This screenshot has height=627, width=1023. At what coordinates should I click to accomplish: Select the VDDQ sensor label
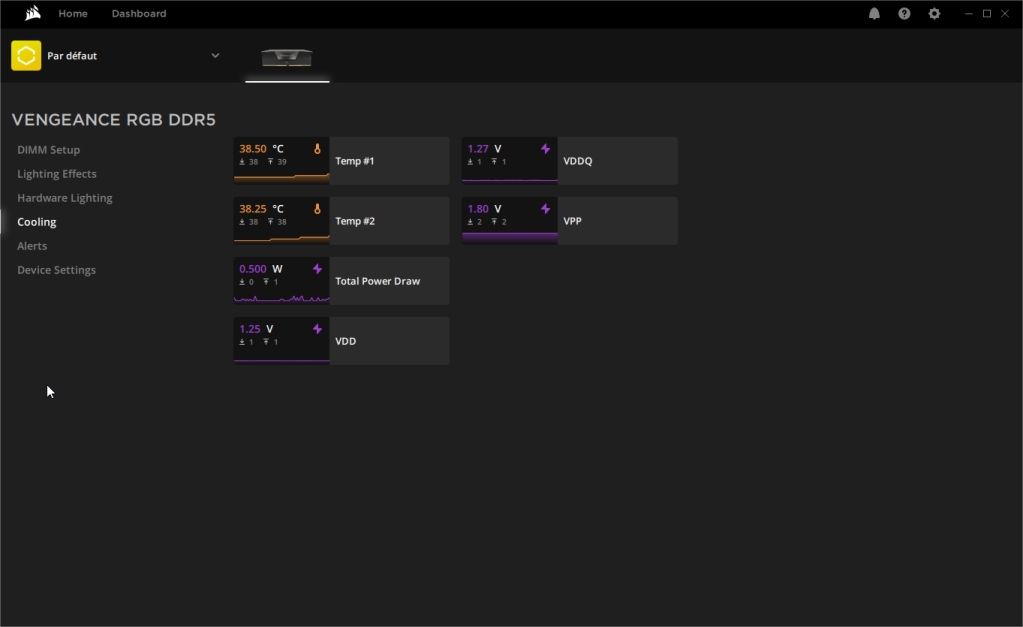click(578, 161)
